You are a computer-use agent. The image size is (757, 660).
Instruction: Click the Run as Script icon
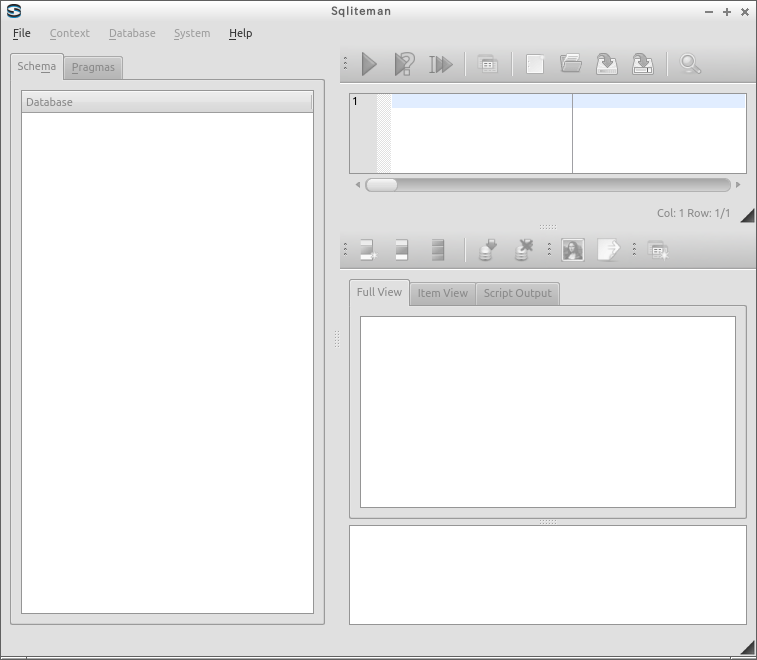440,64
